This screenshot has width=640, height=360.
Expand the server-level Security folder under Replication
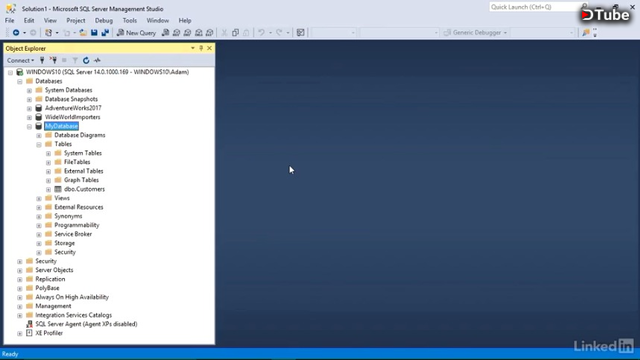tap(20, 262)
